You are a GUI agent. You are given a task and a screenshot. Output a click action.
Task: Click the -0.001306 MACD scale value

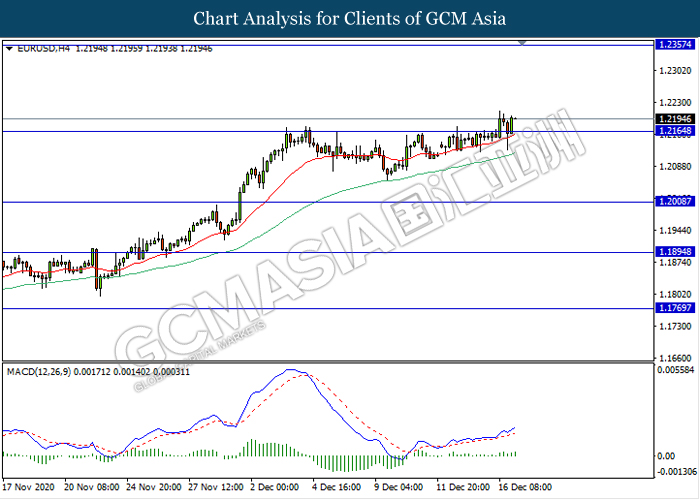click(675, 471)
